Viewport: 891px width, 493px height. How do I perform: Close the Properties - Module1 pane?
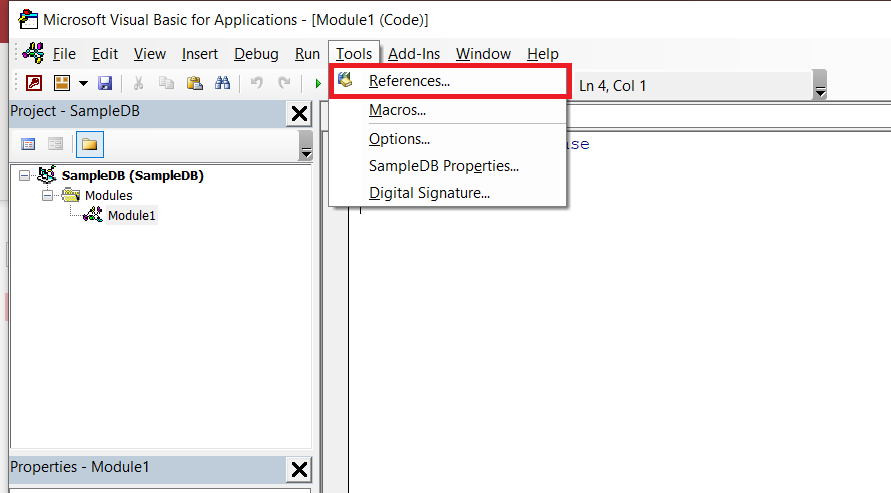pos(299,469)
